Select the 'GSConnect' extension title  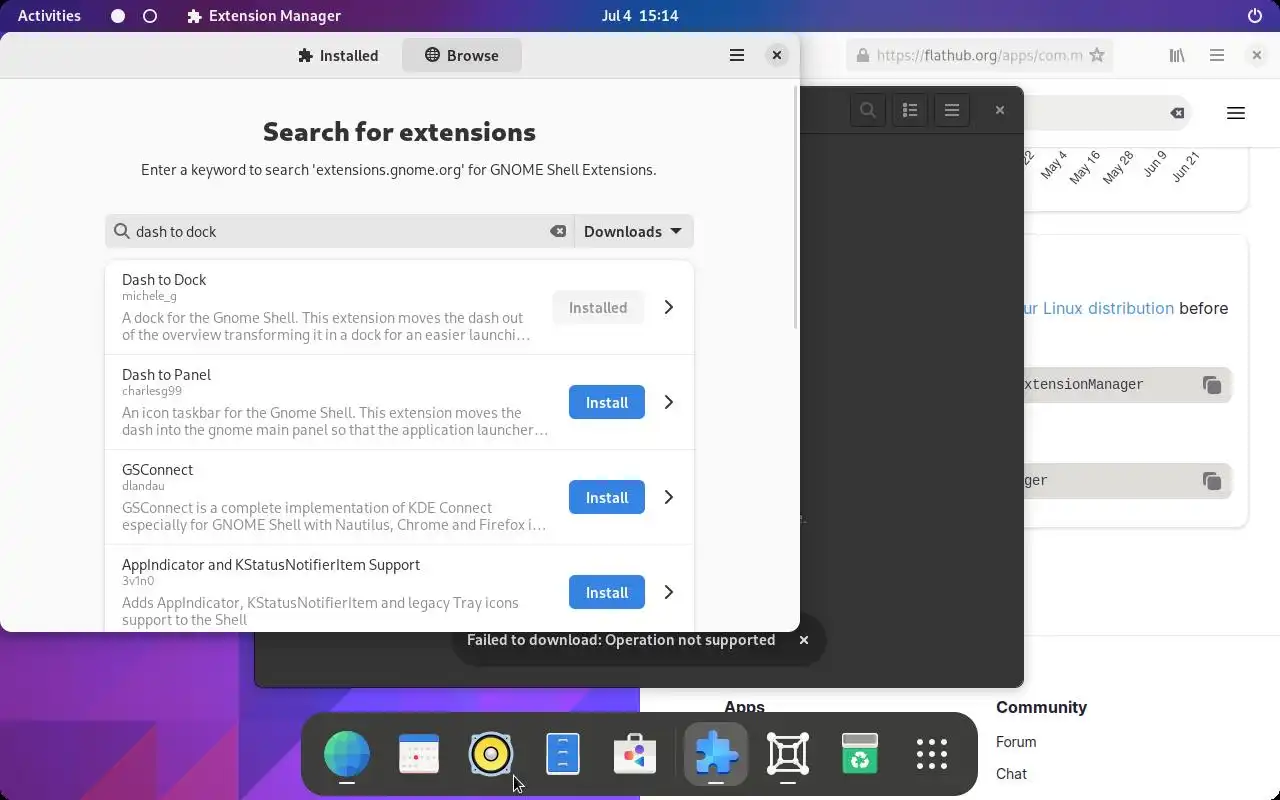tap(157, 470)
